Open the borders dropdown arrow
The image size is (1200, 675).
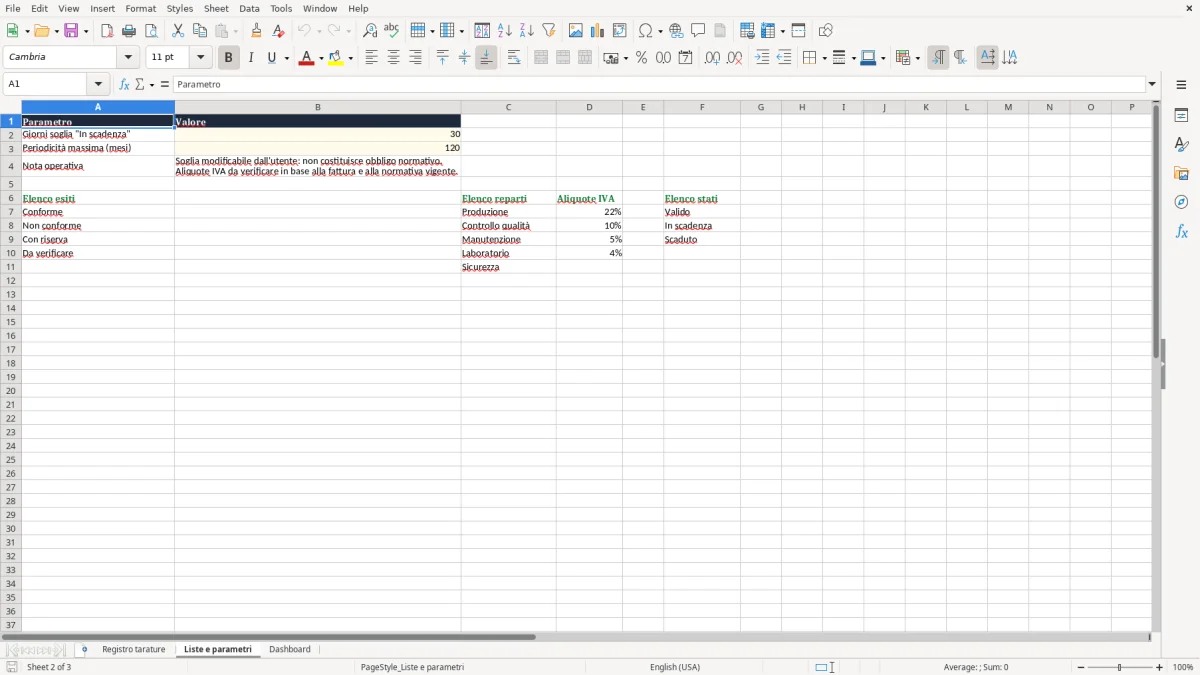823,59
